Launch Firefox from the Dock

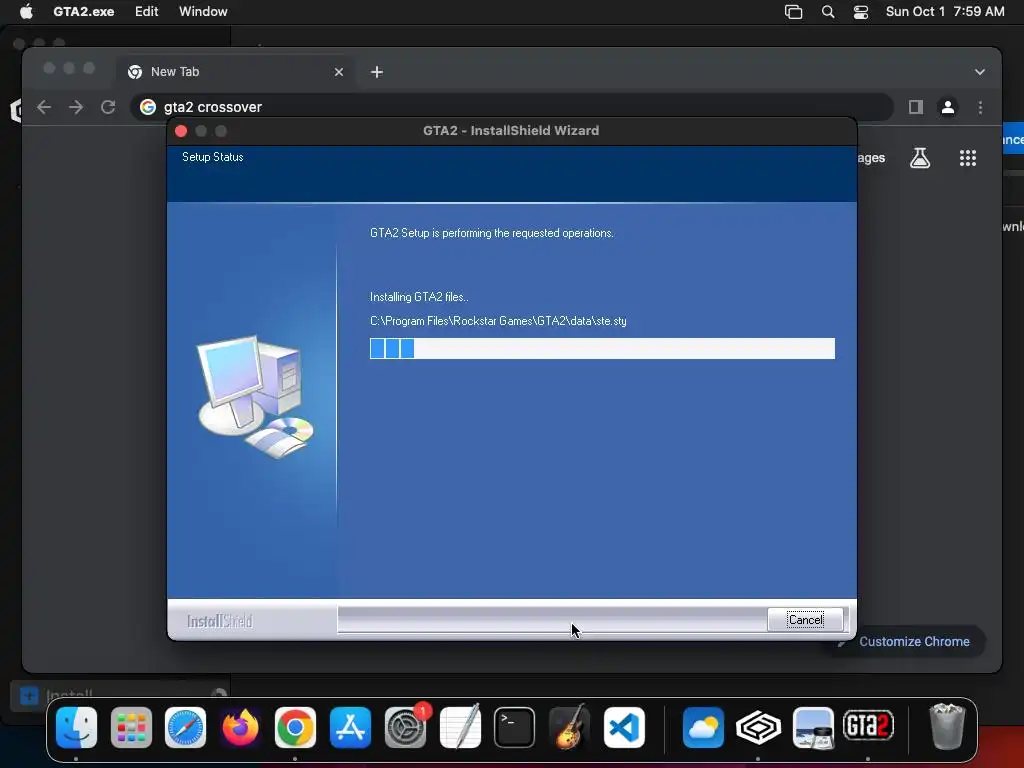pos(240,727)
